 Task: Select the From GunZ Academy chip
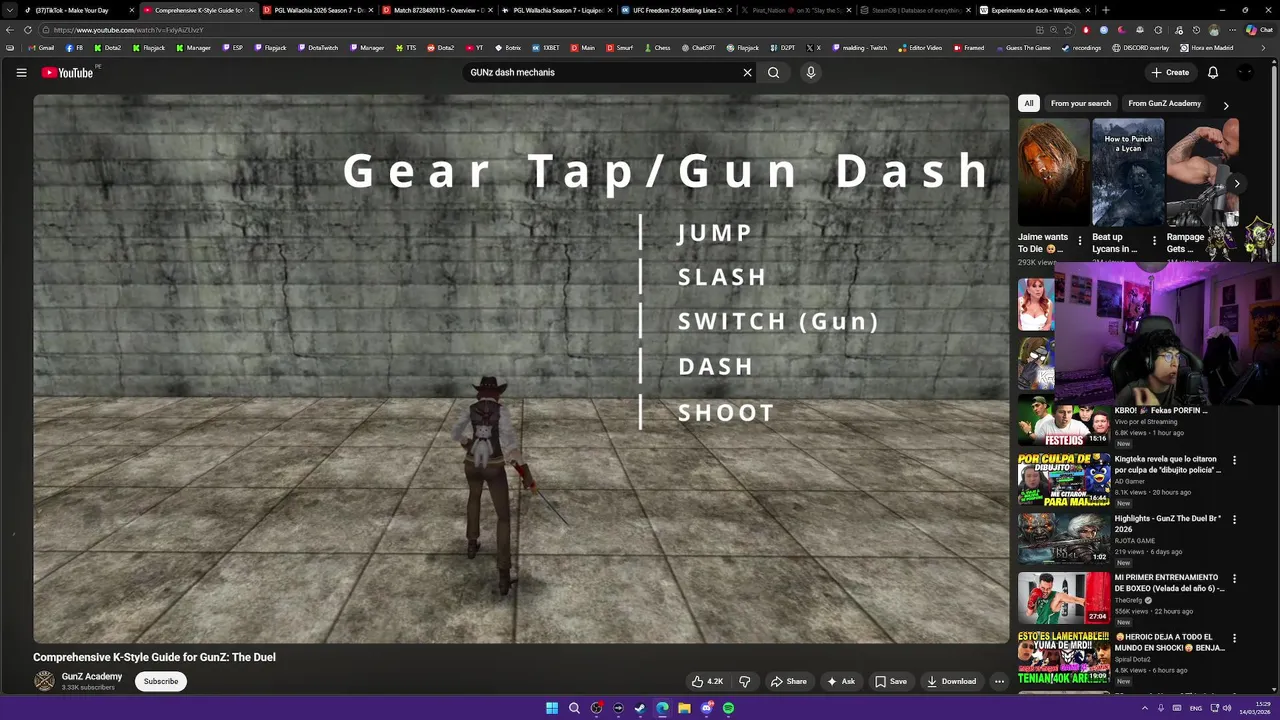coord(1164,103)
